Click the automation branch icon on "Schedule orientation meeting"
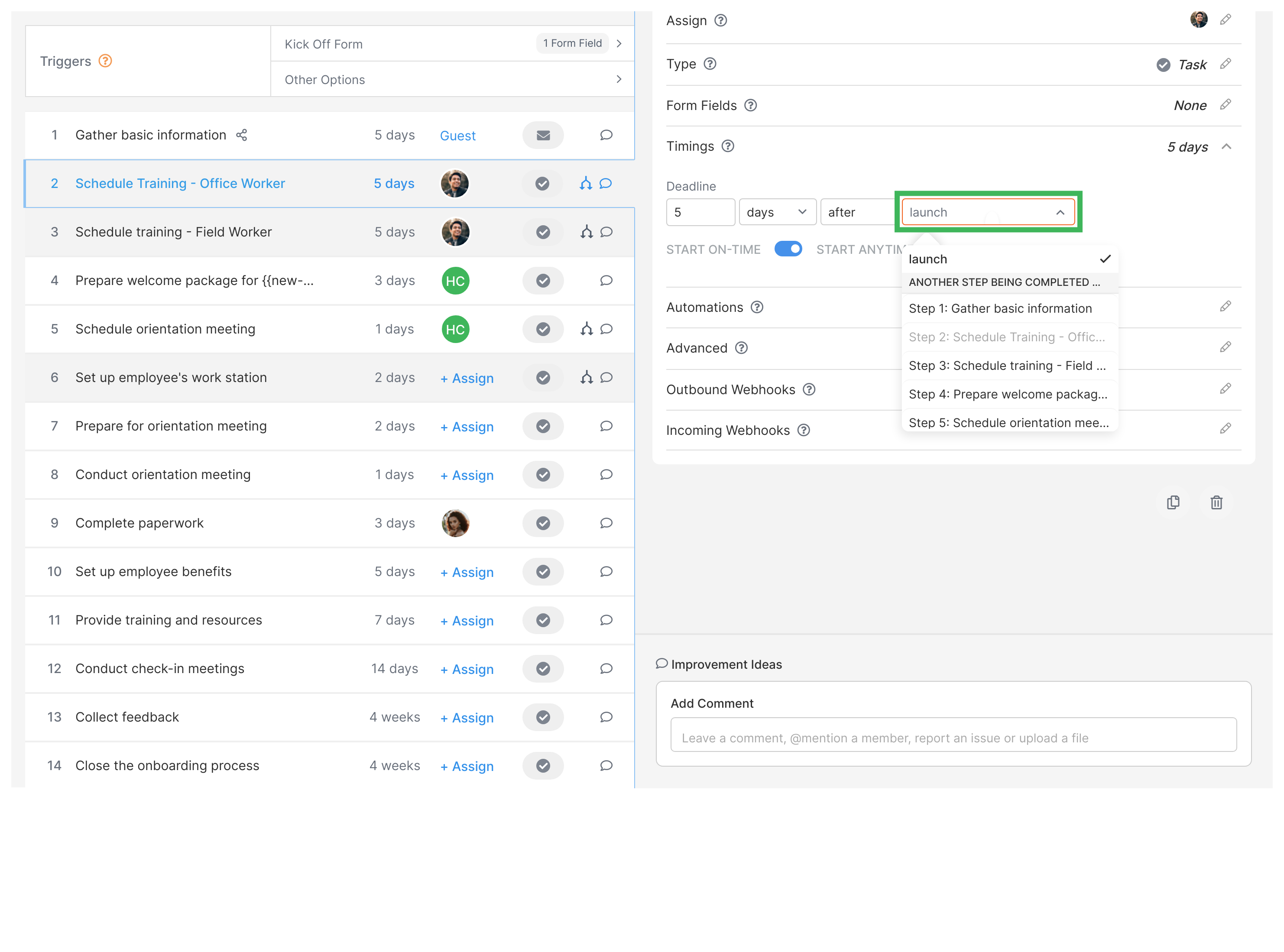This screenshot has width=1284, height=952. 586,329
